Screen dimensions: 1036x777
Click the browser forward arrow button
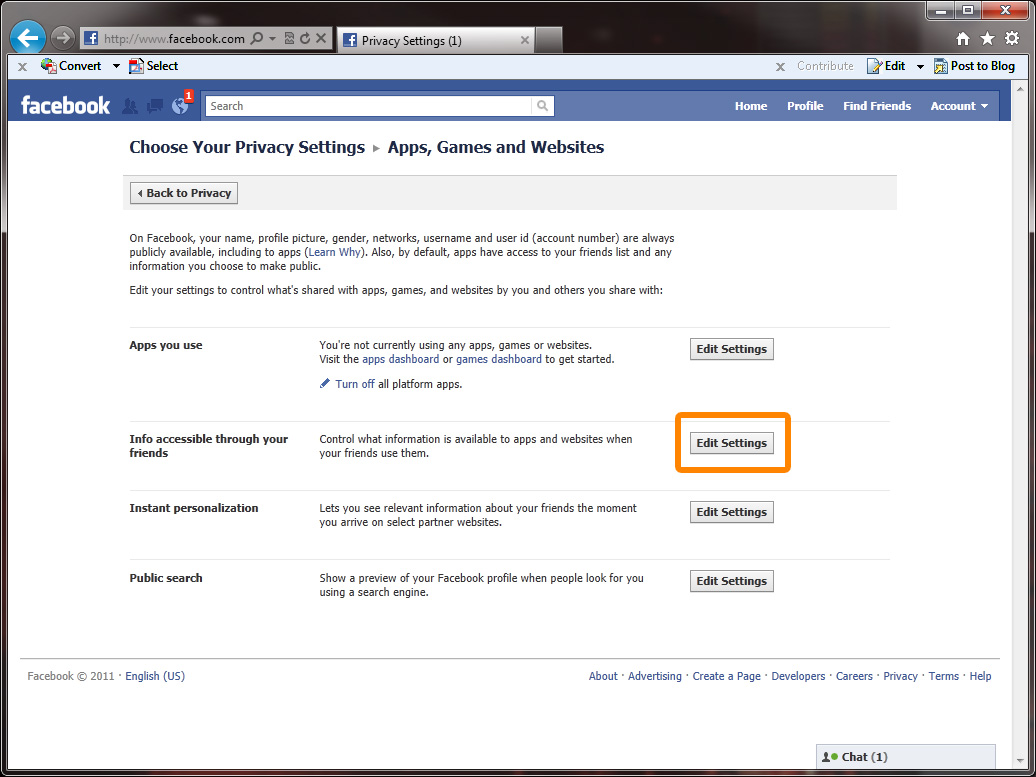pos(62,38)
